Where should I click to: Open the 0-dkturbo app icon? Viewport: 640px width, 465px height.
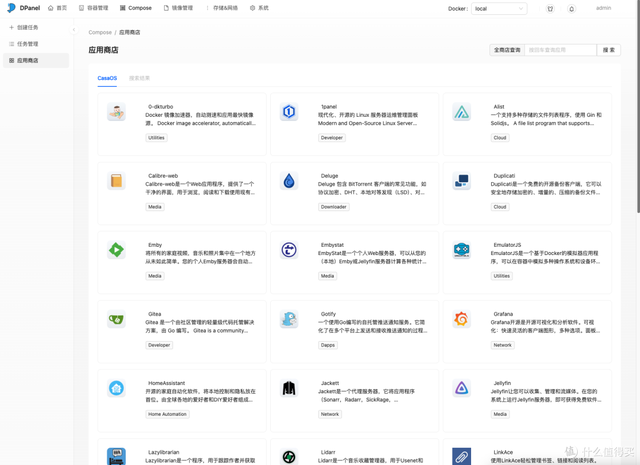point(116,112)
